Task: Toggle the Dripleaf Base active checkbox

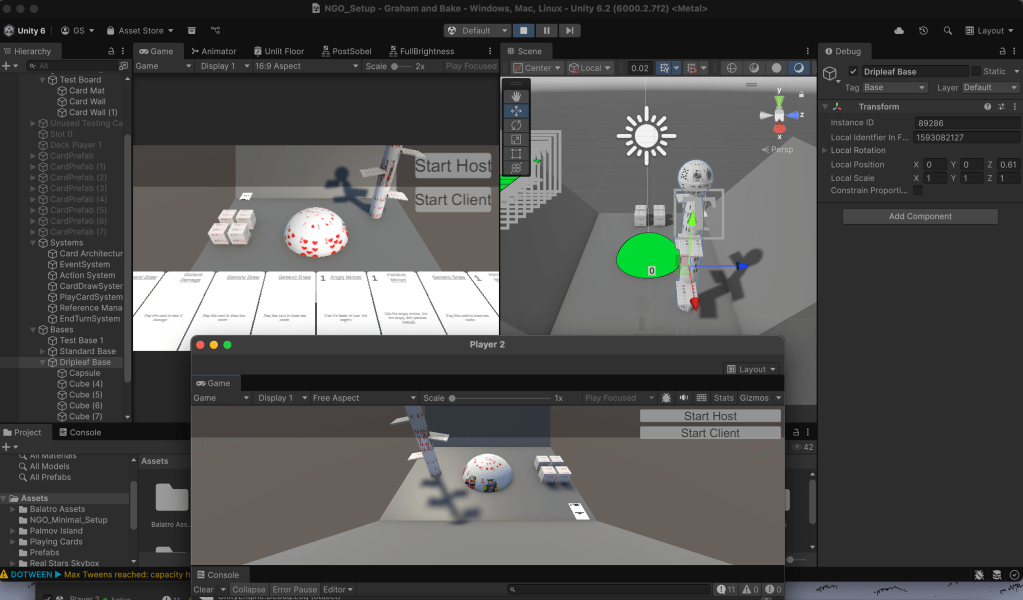Action: click(x=853, y=72)
